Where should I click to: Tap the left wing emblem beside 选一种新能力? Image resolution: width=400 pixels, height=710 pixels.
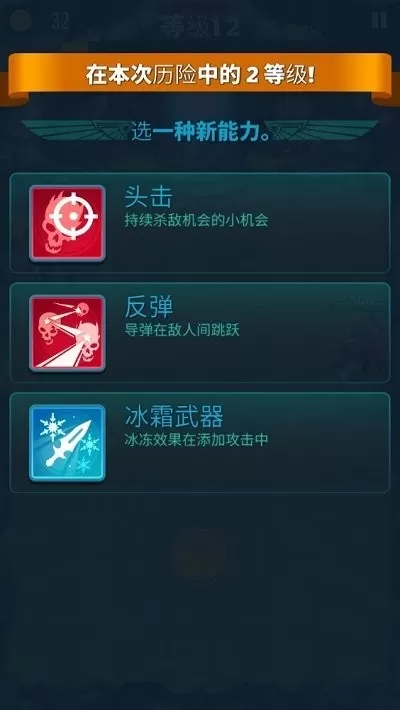[75, 130]
